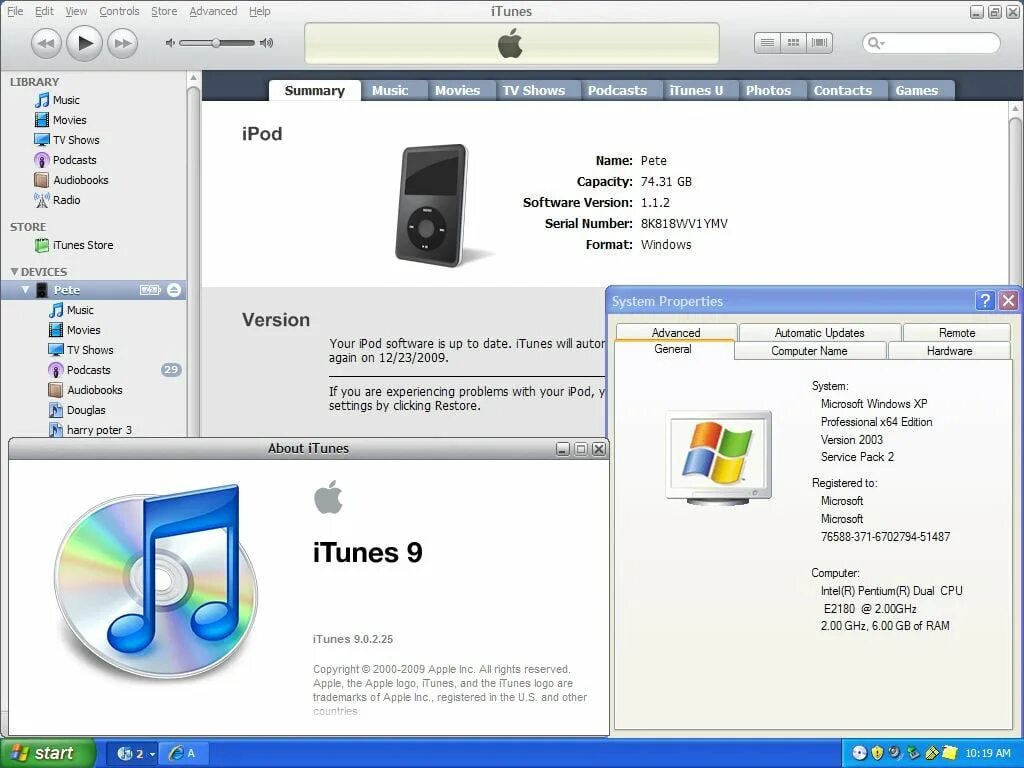Screen dimensions: 1024x768
Task: Switch to grid view button
Action: click(793, 43)
